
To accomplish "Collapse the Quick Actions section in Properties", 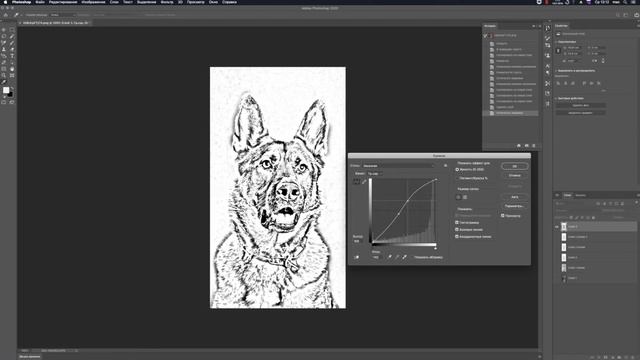I will click(556, 98).
